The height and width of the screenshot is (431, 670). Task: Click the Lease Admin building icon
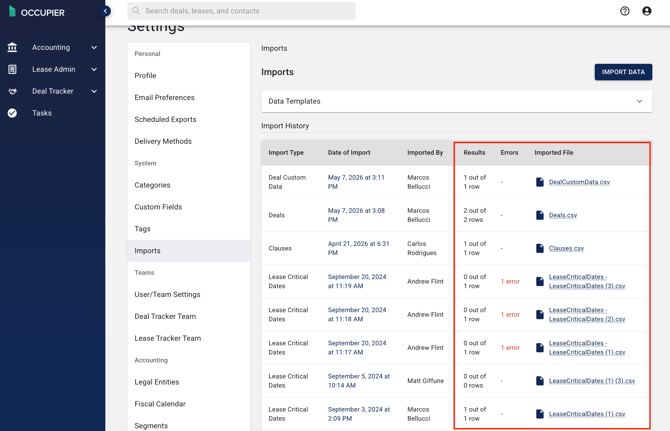pos(12,69)
